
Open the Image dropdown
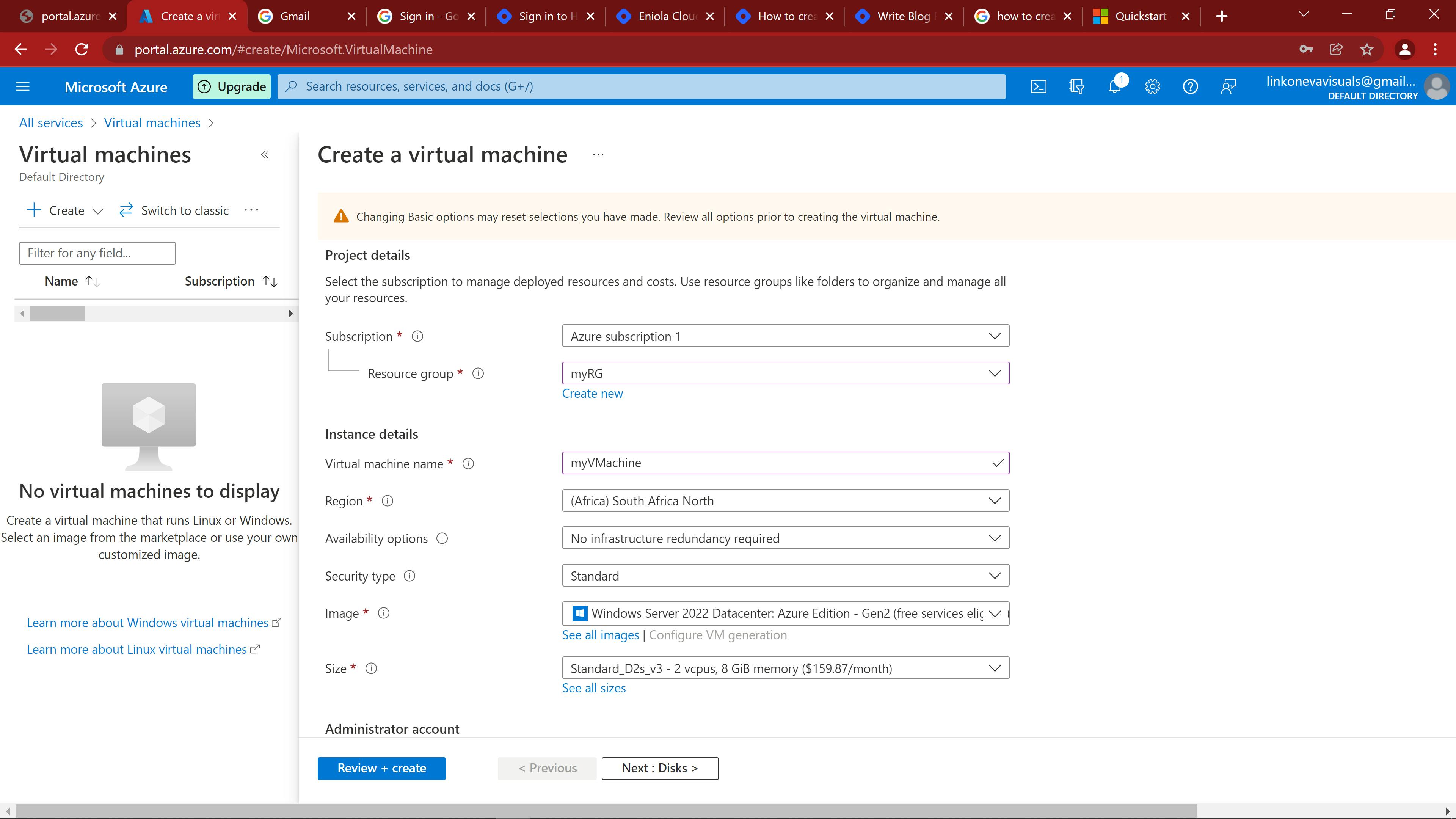tap(786, 613)
